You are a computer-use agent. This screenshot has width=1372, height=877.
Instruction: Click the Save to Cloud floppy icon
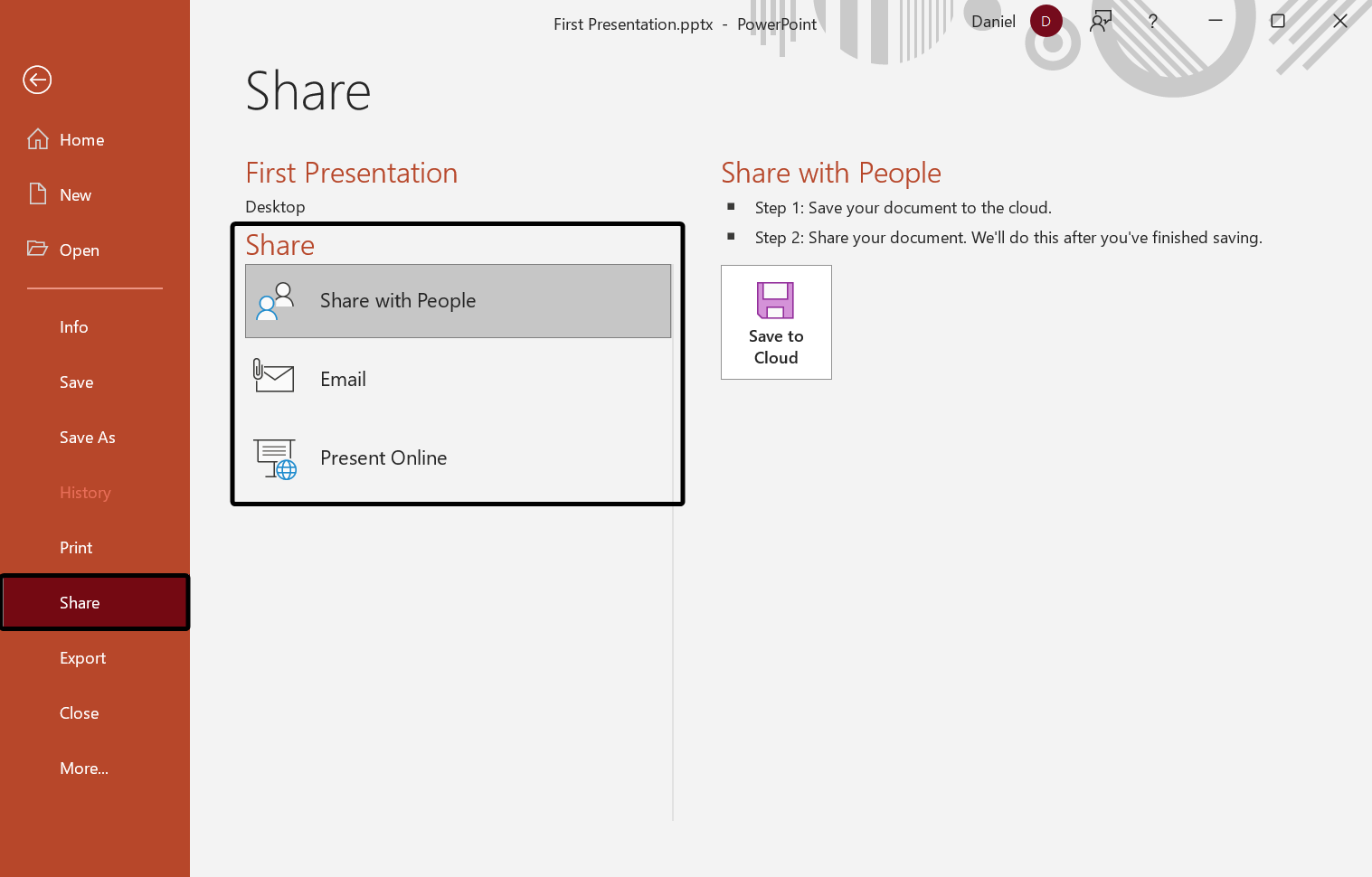tap(775, 301)
